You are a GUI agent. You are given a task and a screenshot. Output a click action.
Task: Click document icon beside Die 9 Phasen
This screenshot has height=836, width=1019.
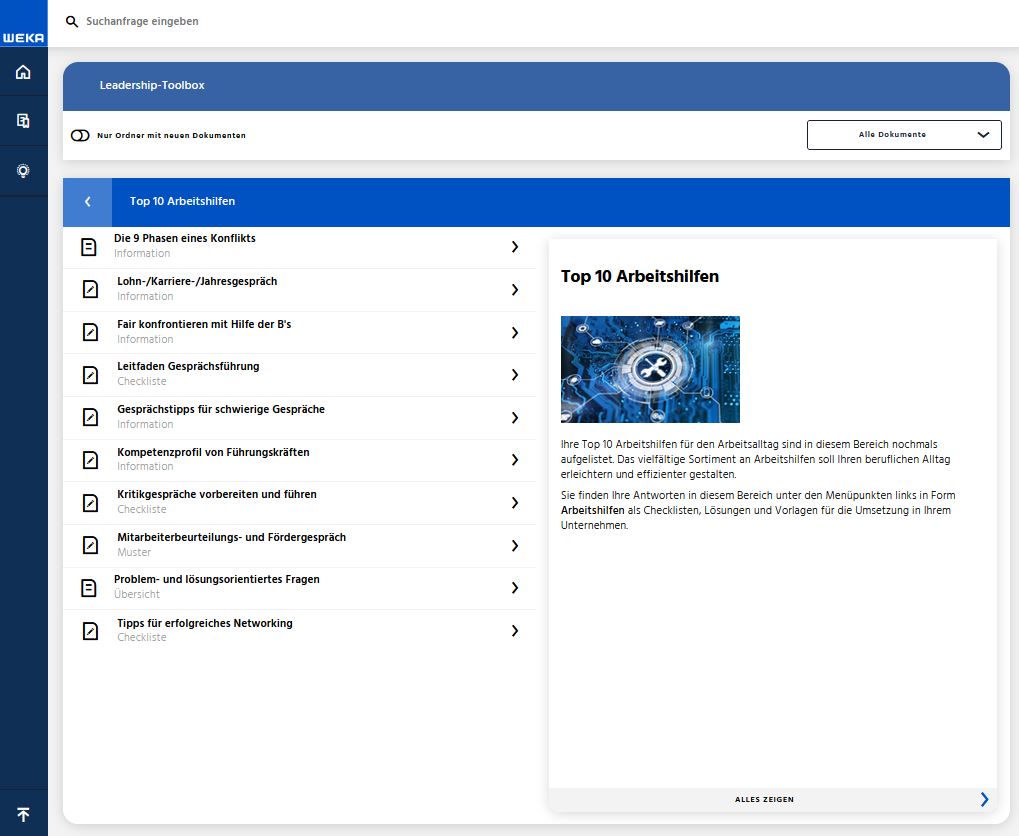[90, 246]
